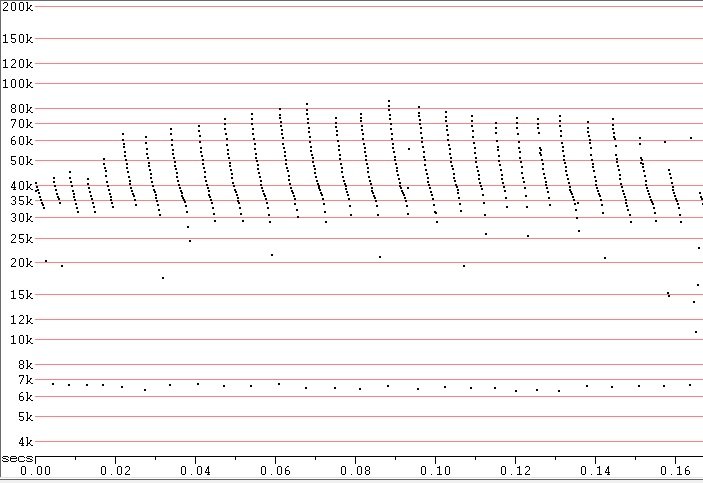Select the 20k frequency label
The width and height of the screenshot is (703, 483).
pos(21,263)
